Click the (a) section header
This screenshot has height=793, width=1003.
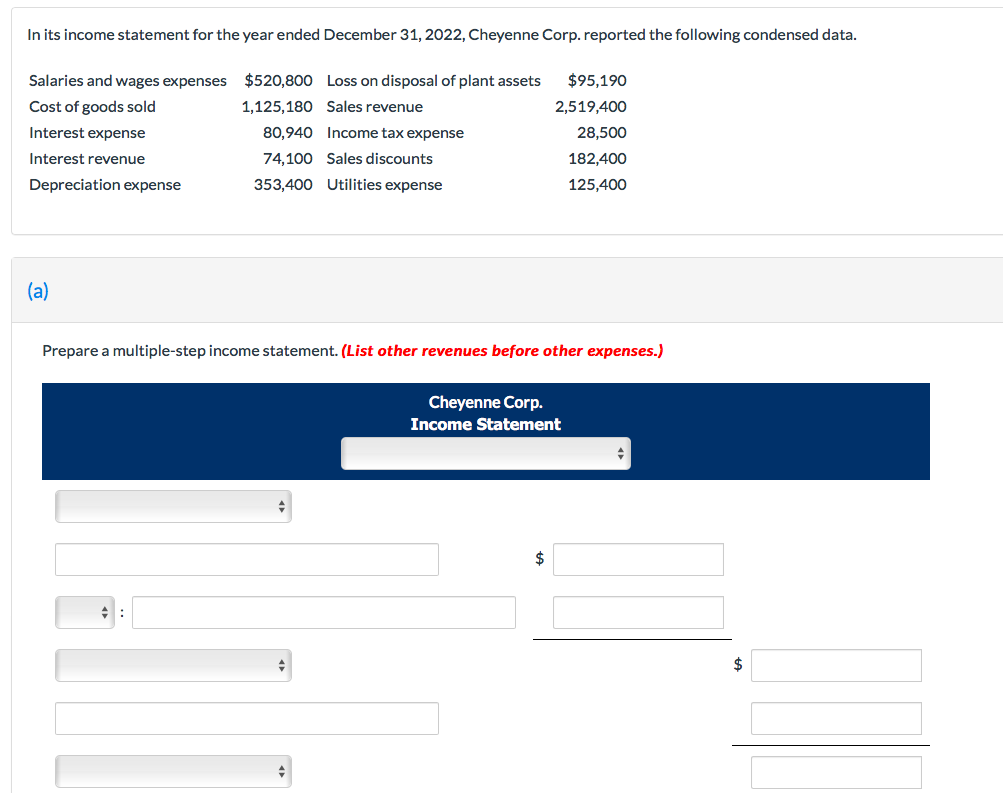coord(38,291)
